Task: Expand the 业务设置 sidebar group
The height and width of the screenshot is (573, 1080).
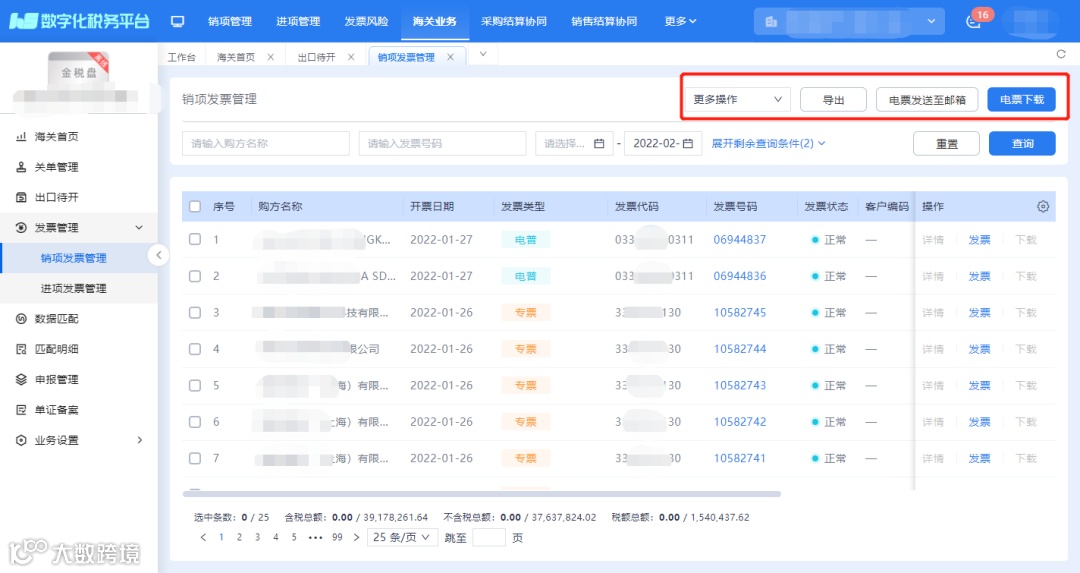Action: pyautogui.click(x=139, y=439)
